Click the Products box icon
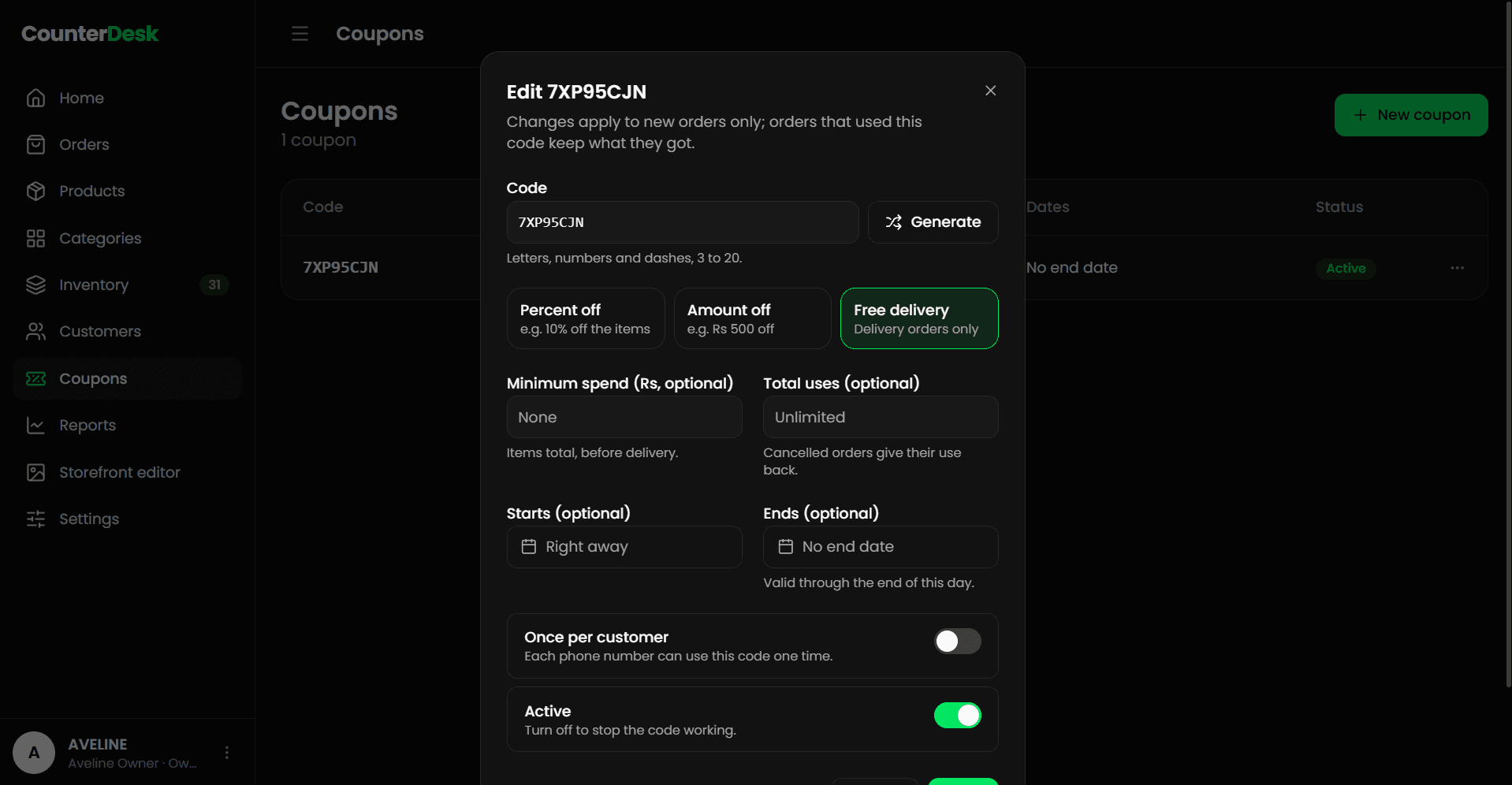 click(x=35, y=191)
